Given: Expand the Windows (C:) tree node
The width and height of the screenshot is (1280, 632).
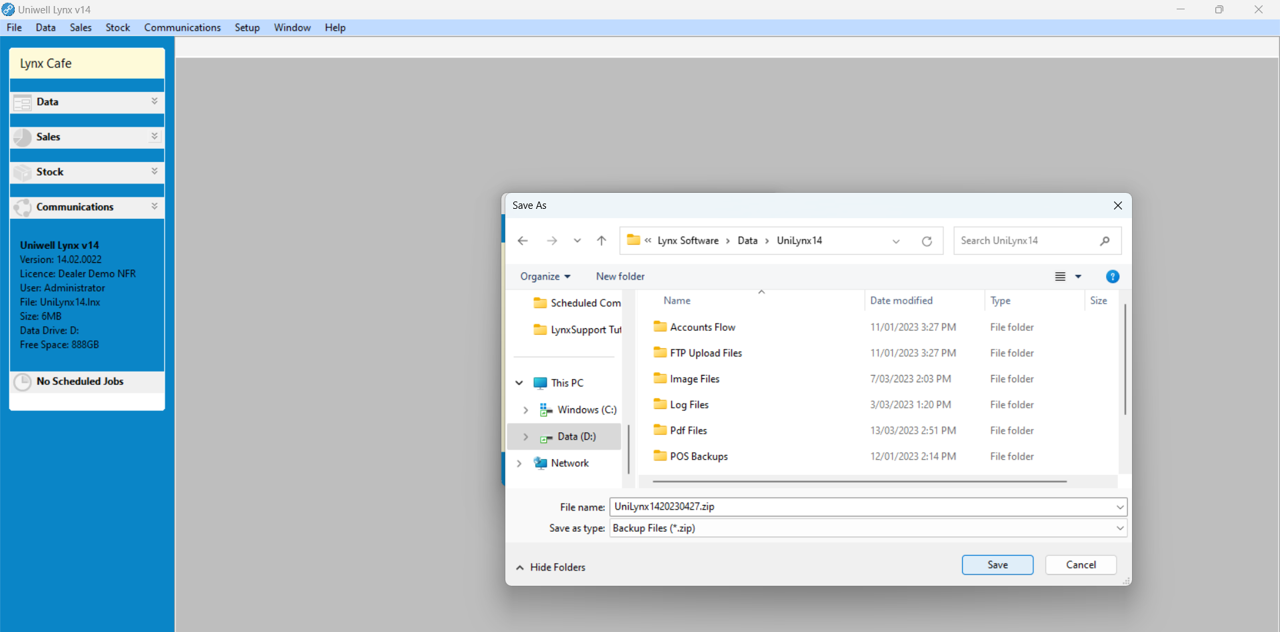Looking at the screenshot, I should tap(526, 410).
